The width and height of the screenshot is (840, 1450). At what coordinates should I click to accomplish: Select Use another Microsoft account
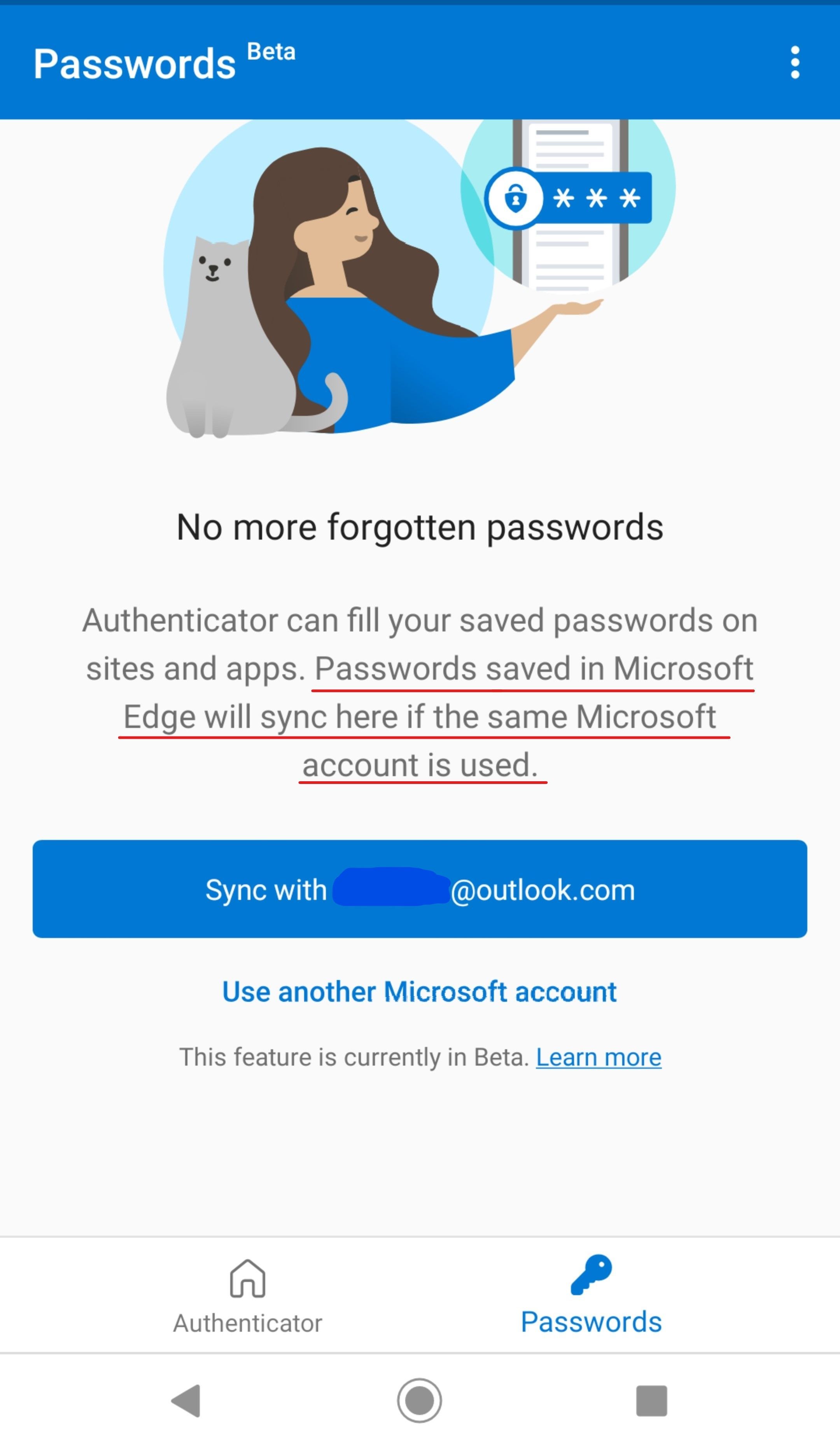[420, 991]
